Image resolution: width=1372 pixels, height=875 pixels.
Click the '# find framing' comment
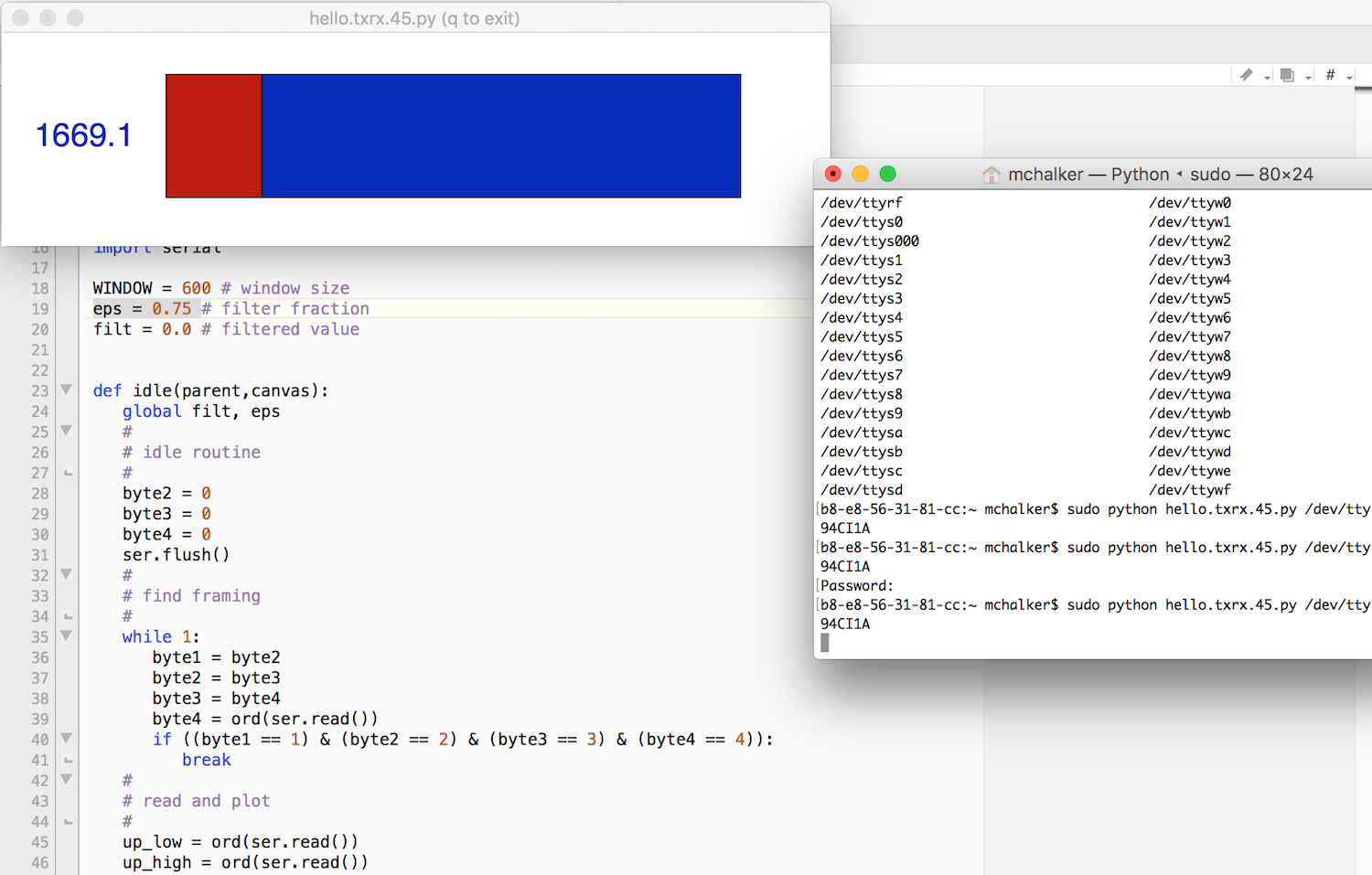point(192,596)
